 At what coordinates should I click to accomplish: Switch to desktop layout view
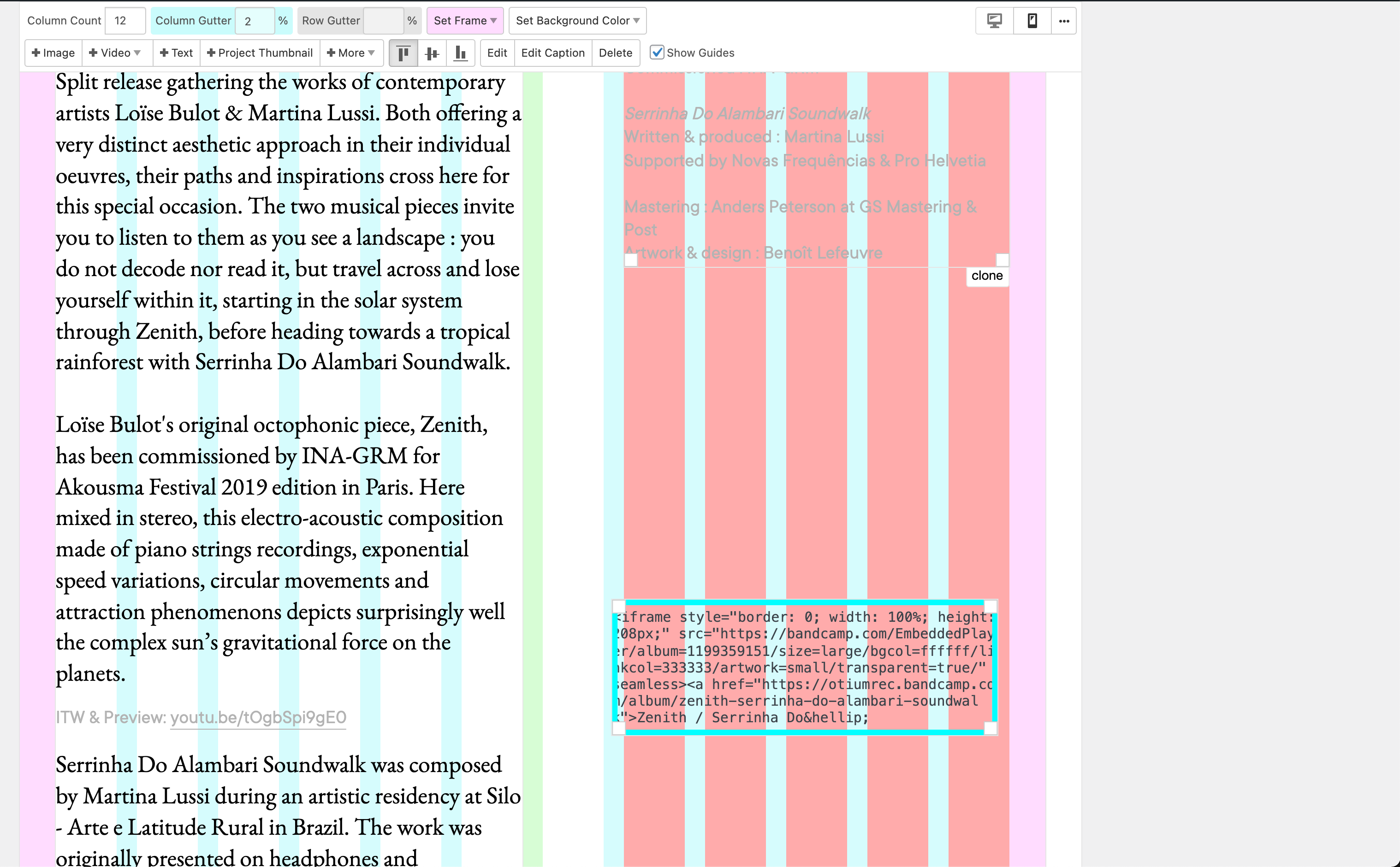(x=994, y=21)
